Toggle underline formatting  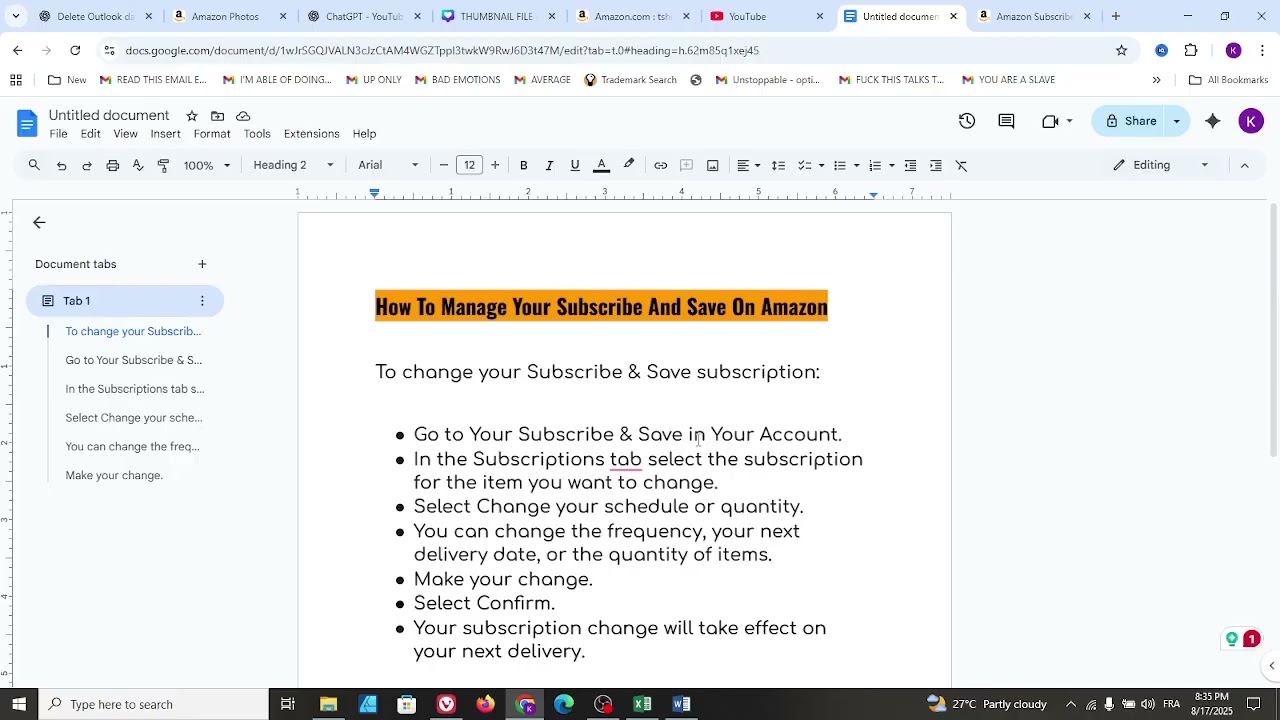(575, 165)
